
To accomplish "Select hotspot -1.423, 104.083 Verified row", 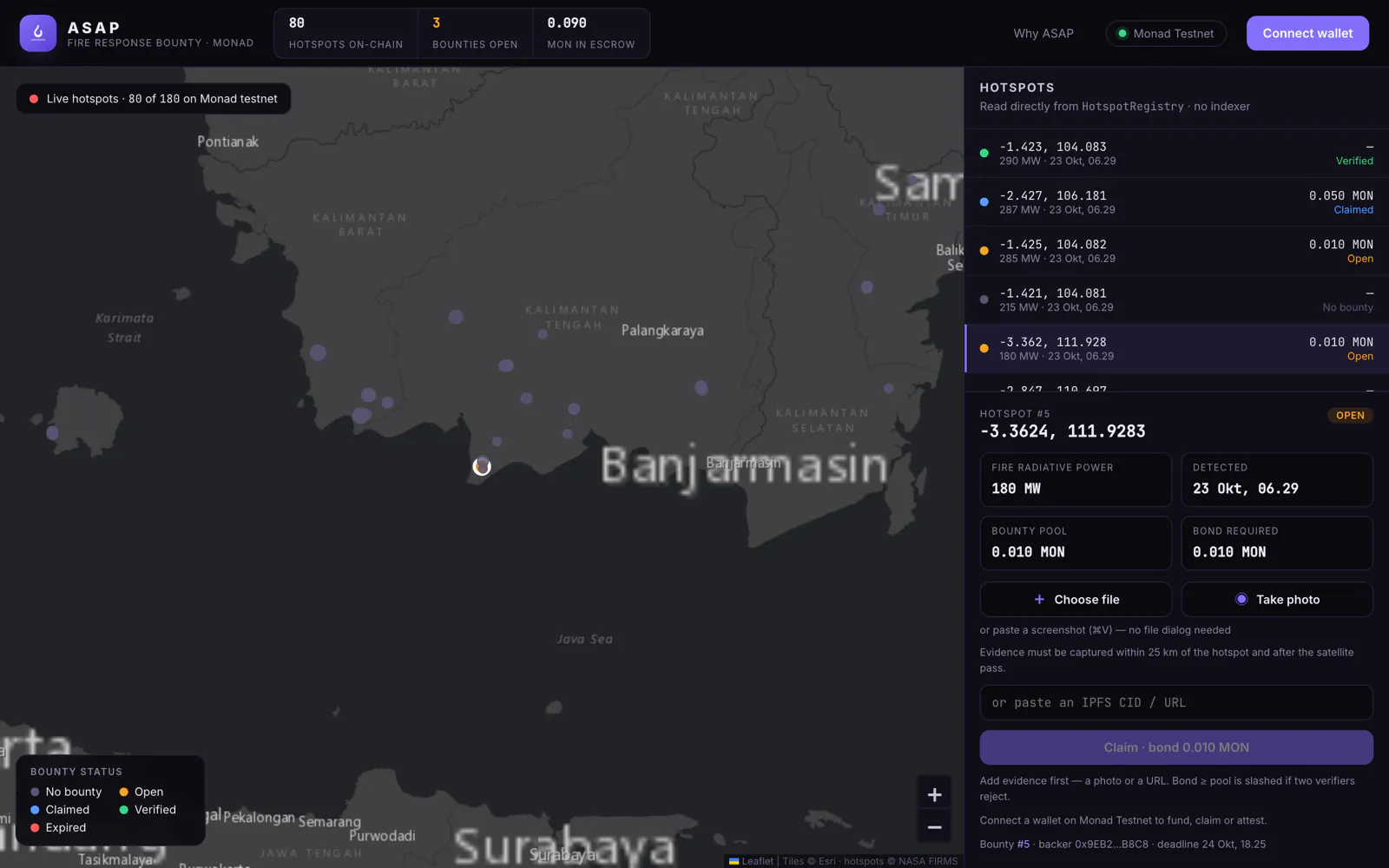I will pyautogui.click(x=1176, y=154).
